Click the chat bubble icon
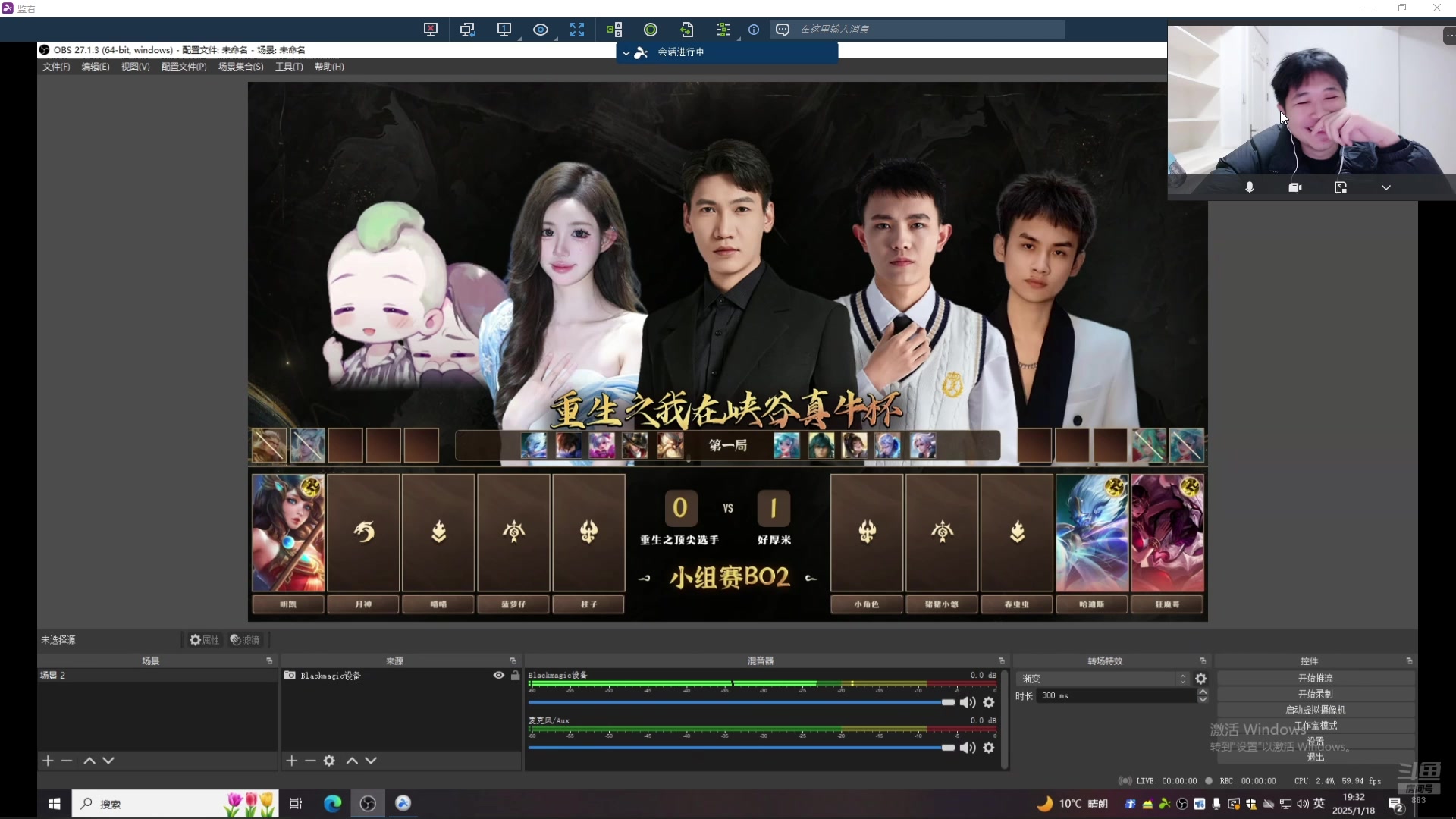1456x819 pixels. pyautogui.click(x=783, y=30)
